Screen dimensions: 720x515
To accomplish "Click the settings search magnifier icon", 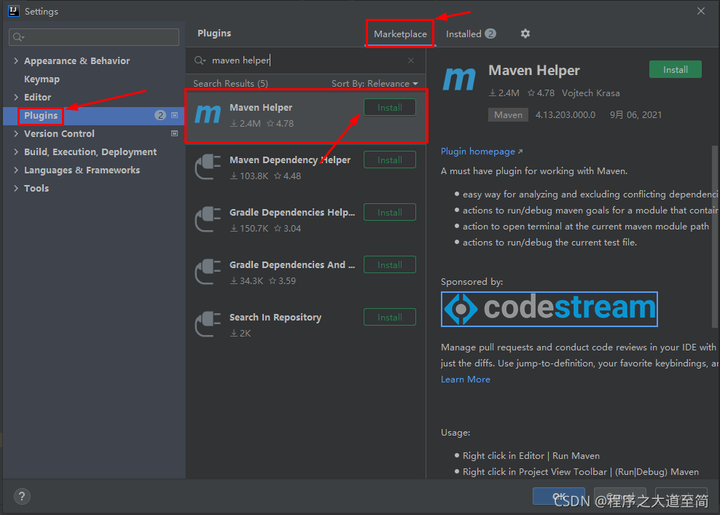I will coord(18,37).
